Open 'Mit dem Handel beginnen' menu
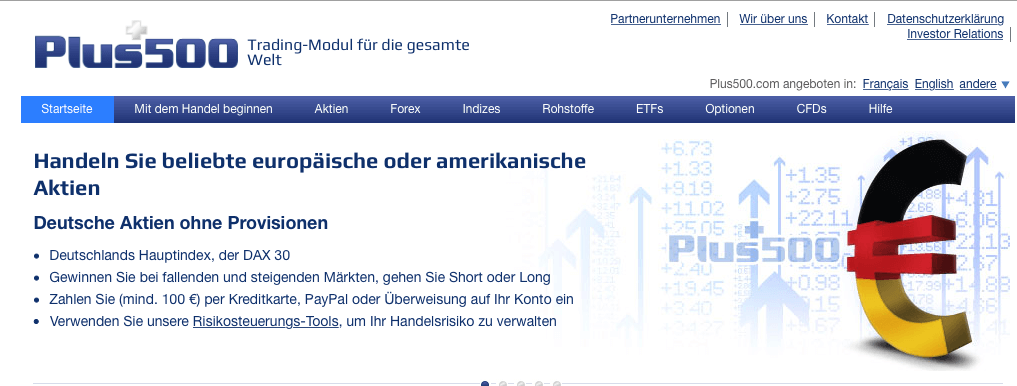This screenshot has width=1017, height=386. (x=203, y=109)
